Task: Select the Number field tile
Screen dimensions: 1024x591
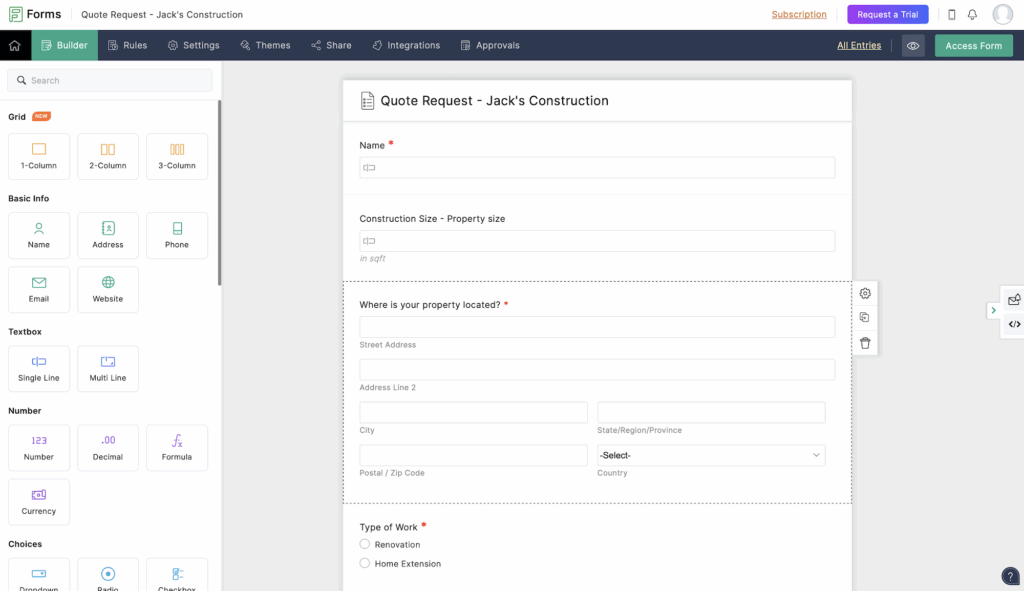Action: (39, 448)
